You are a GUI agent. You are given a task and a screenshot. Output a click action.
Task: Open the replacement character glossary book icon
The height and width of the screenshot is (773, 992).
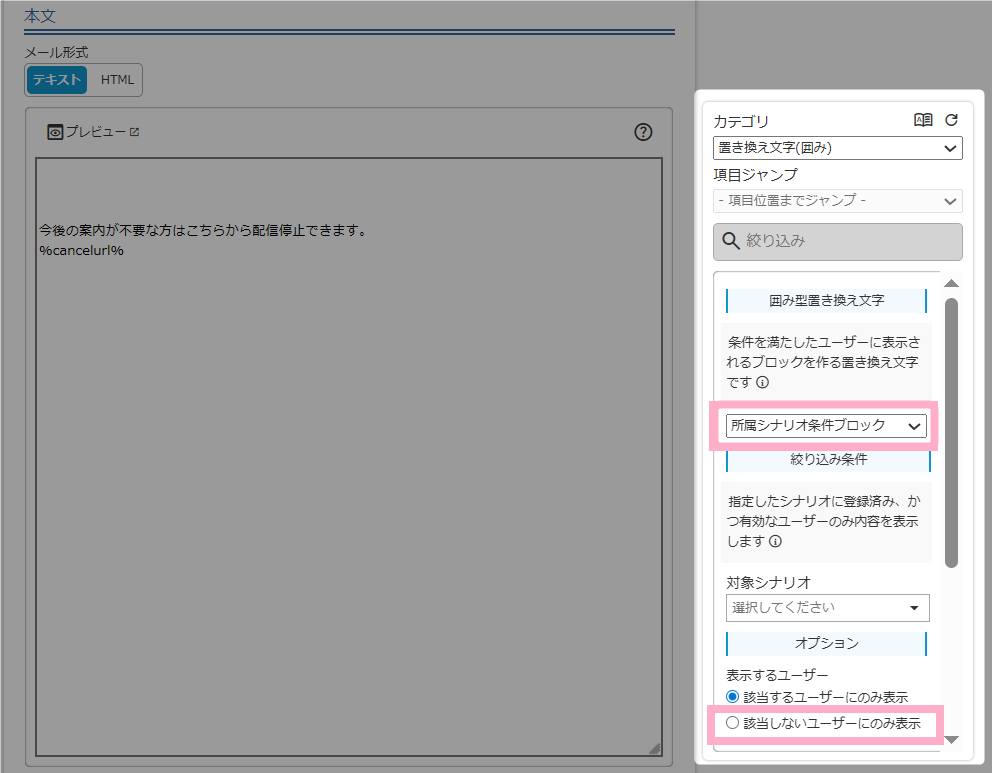click(x=923, y=119)
